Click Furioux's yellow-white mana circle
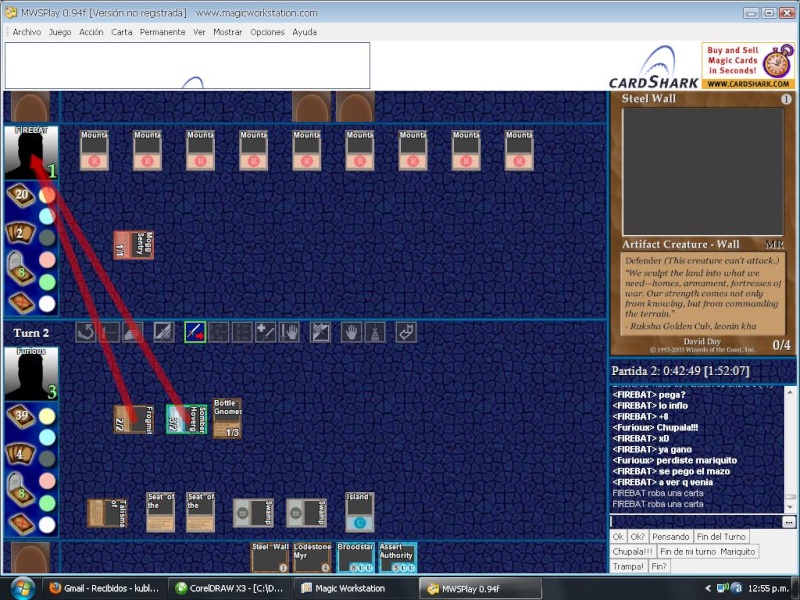Viewport: 800px width, 600px height. tap(47, 416)
